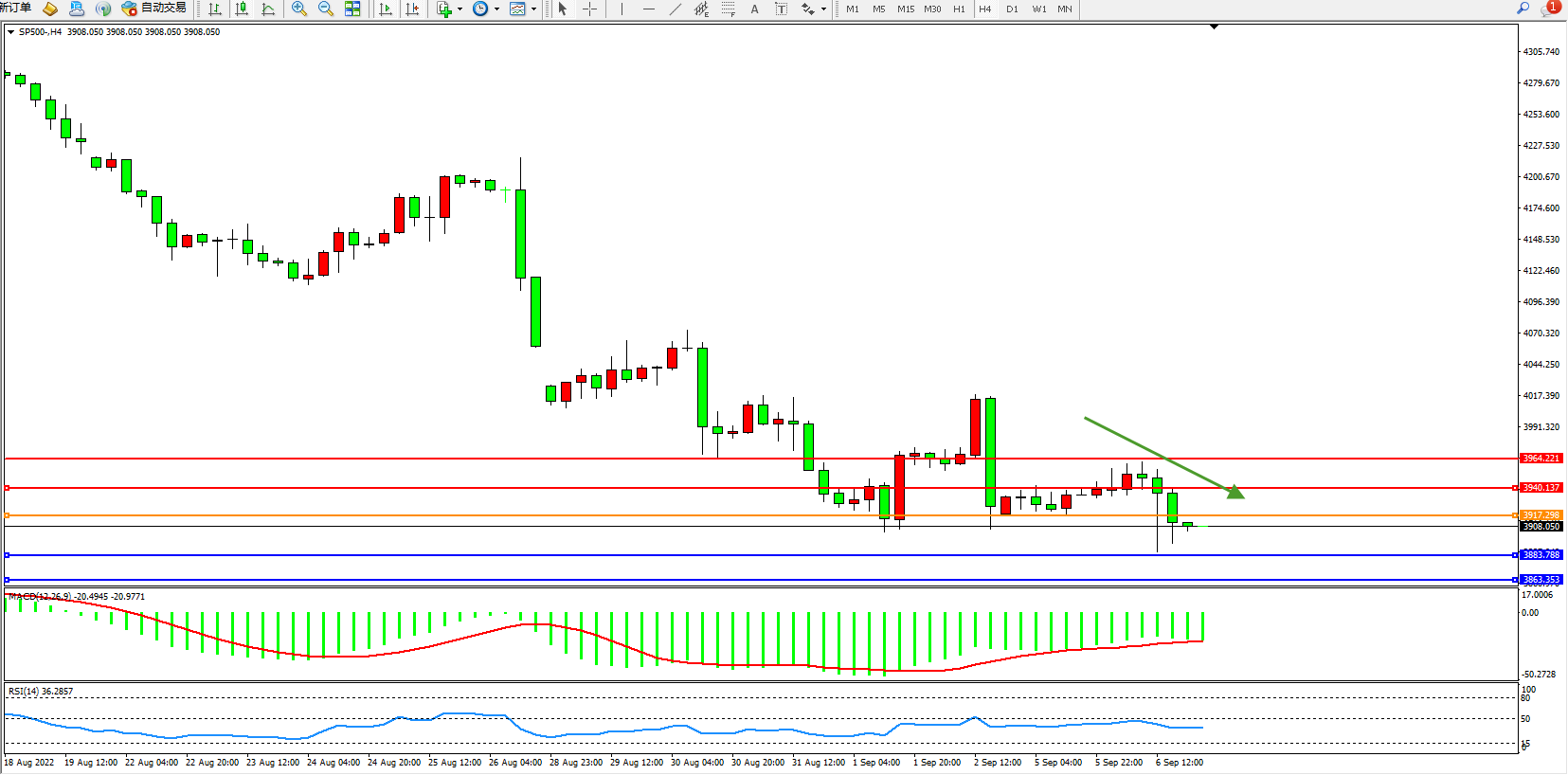The height and width of the screenshot is (775, 1568).
Task: Open the indicators list dropdown arrow
Action: coord(460,9)
